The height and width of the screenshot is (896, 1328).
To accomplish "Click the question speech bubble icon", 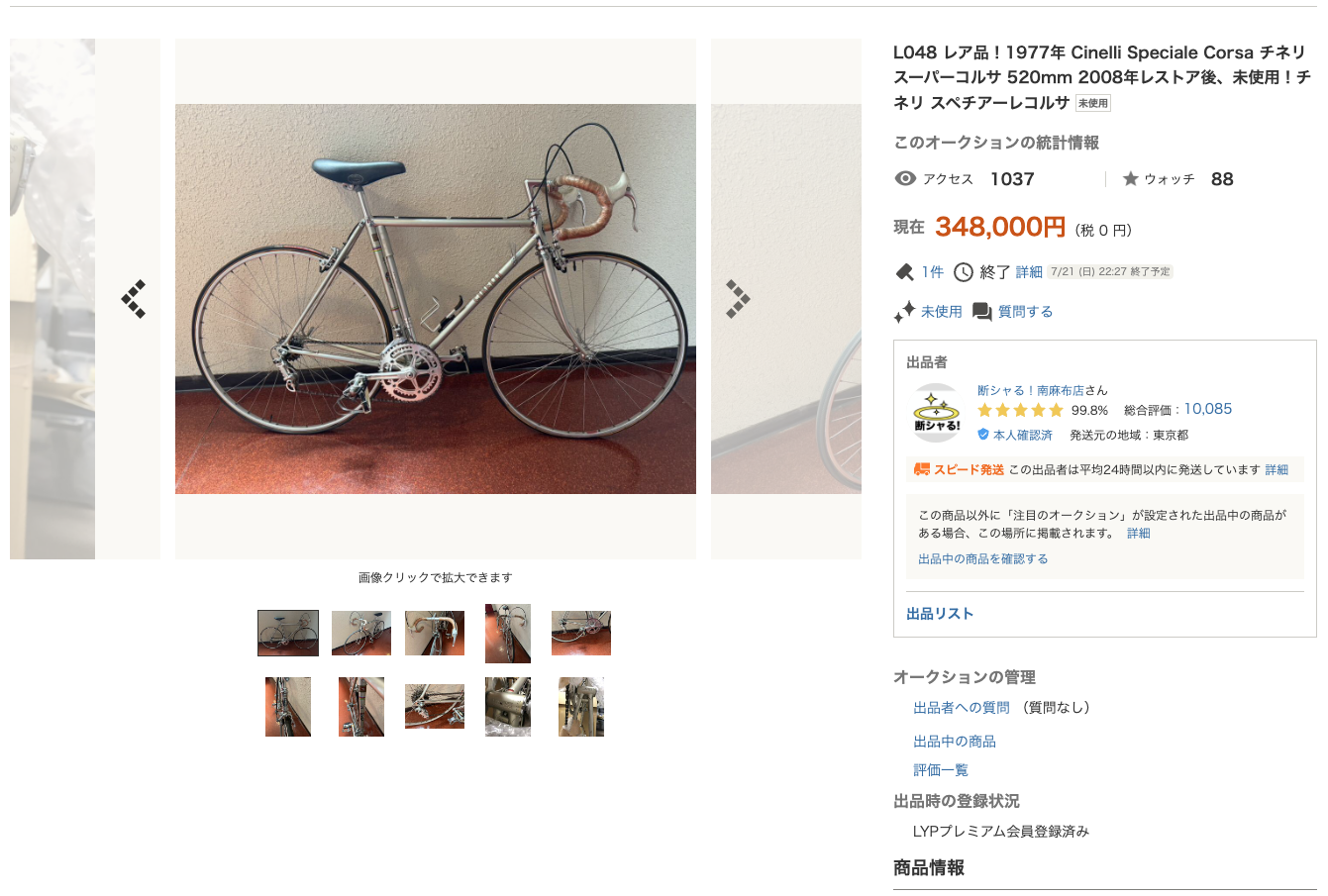I will 982,312.
